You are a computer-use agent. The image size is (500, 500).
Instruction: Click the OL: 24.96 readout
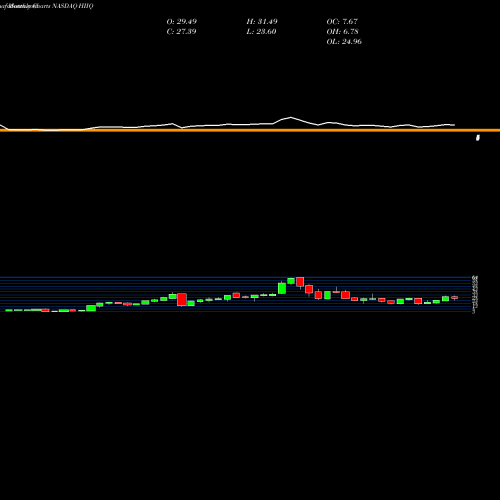click(344, 42)
